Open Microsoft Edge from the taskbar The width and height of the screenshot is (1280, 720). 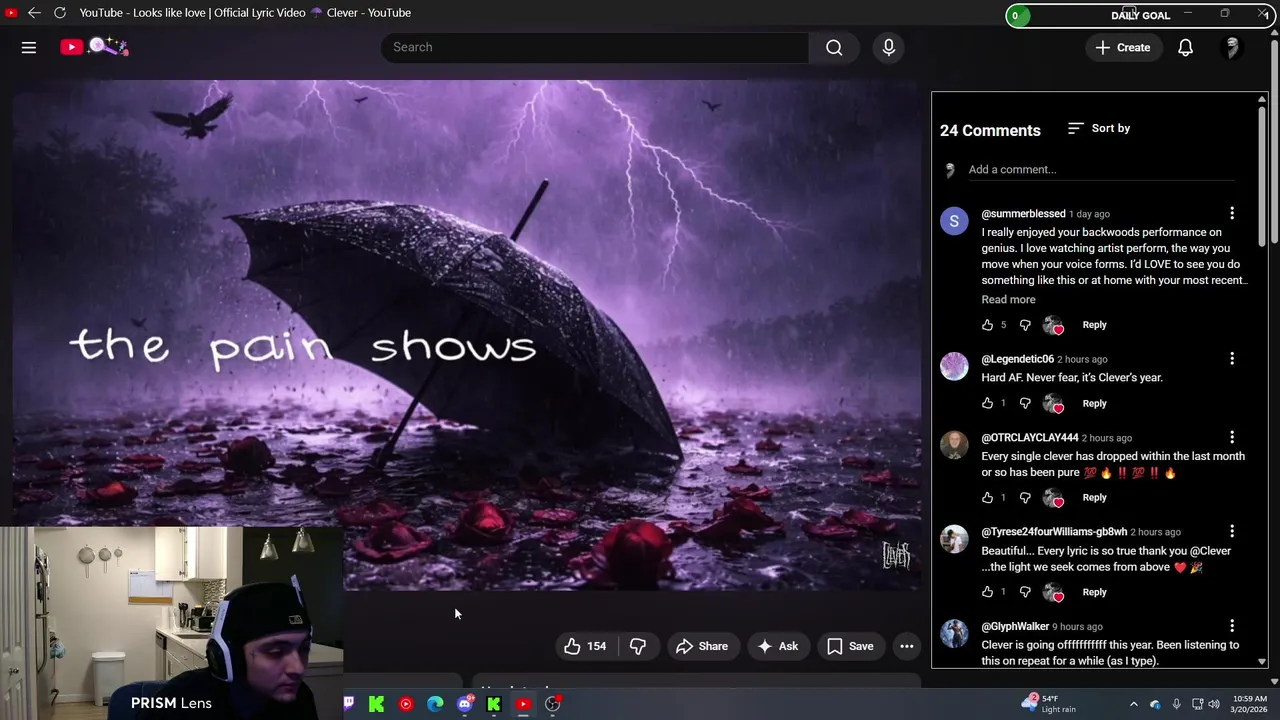click(x=435, y=704)
